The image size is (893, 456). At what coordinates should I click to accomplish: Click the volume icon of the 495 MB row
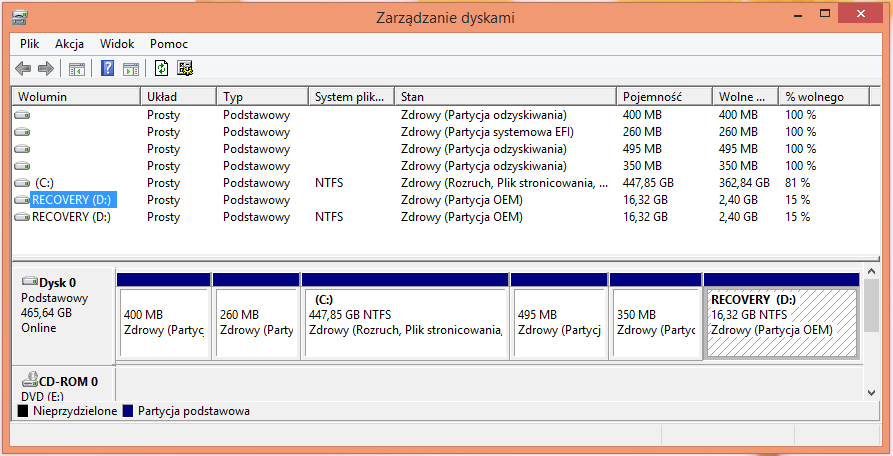point(22,149)
